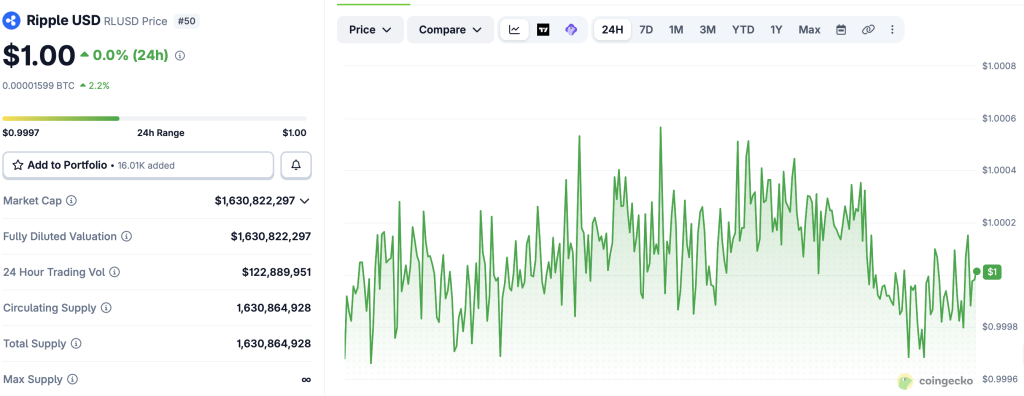The width and height of the screenshot is (1024, 396).
Task: Click the $0.9996 axis label
Action: tap(999, 378)
